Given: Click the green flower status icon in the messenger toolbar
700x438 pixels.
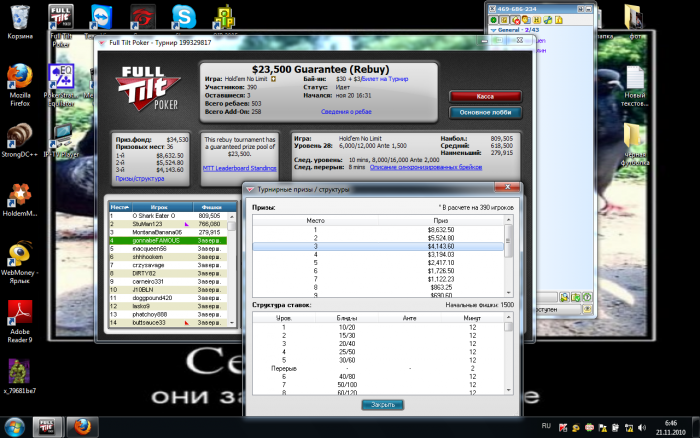Looking at the screenshot, I should (x=494, y=20).
